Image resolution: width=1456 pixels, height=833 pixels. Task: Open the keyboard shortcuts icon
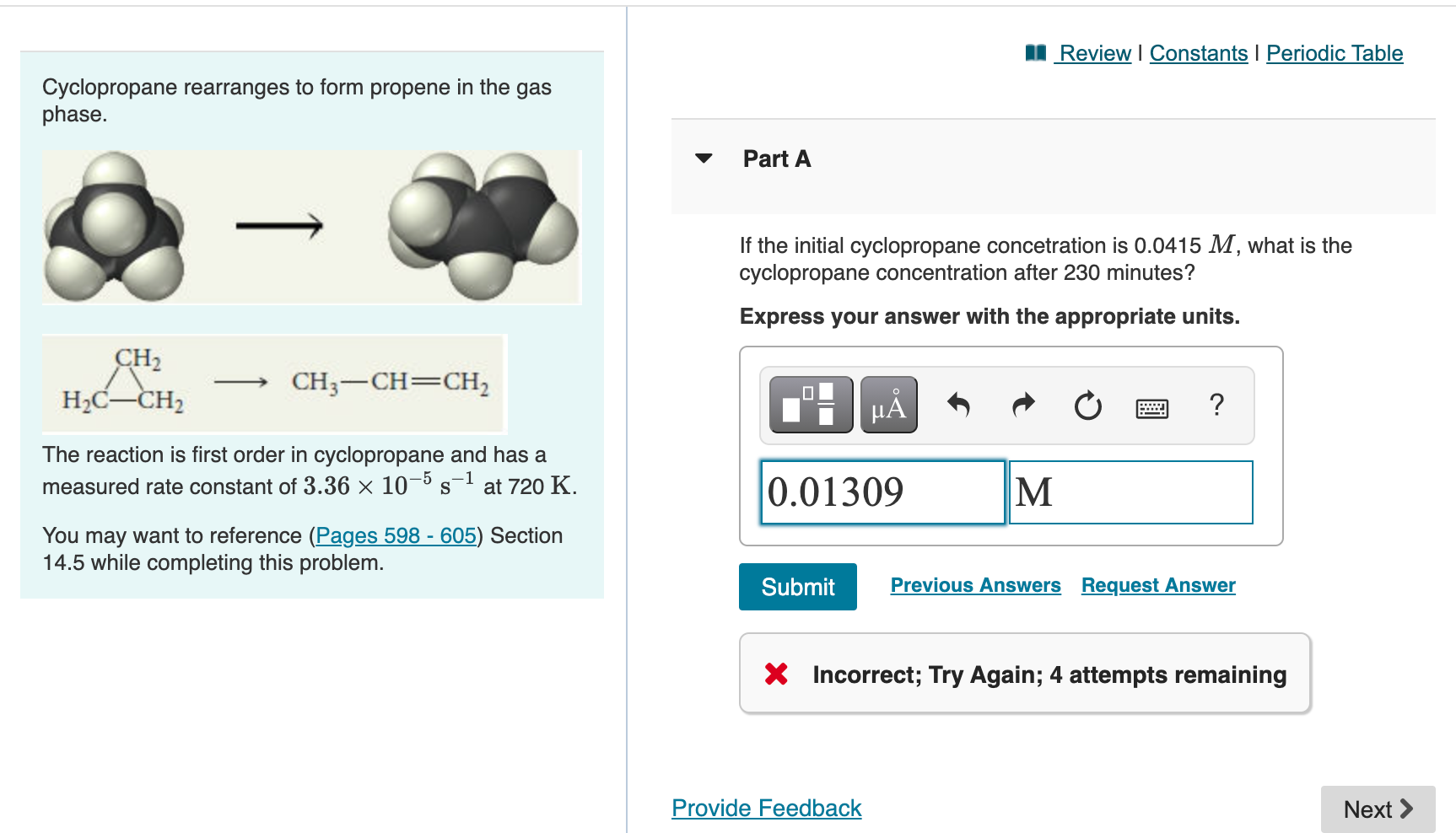tap(1152, 407)
